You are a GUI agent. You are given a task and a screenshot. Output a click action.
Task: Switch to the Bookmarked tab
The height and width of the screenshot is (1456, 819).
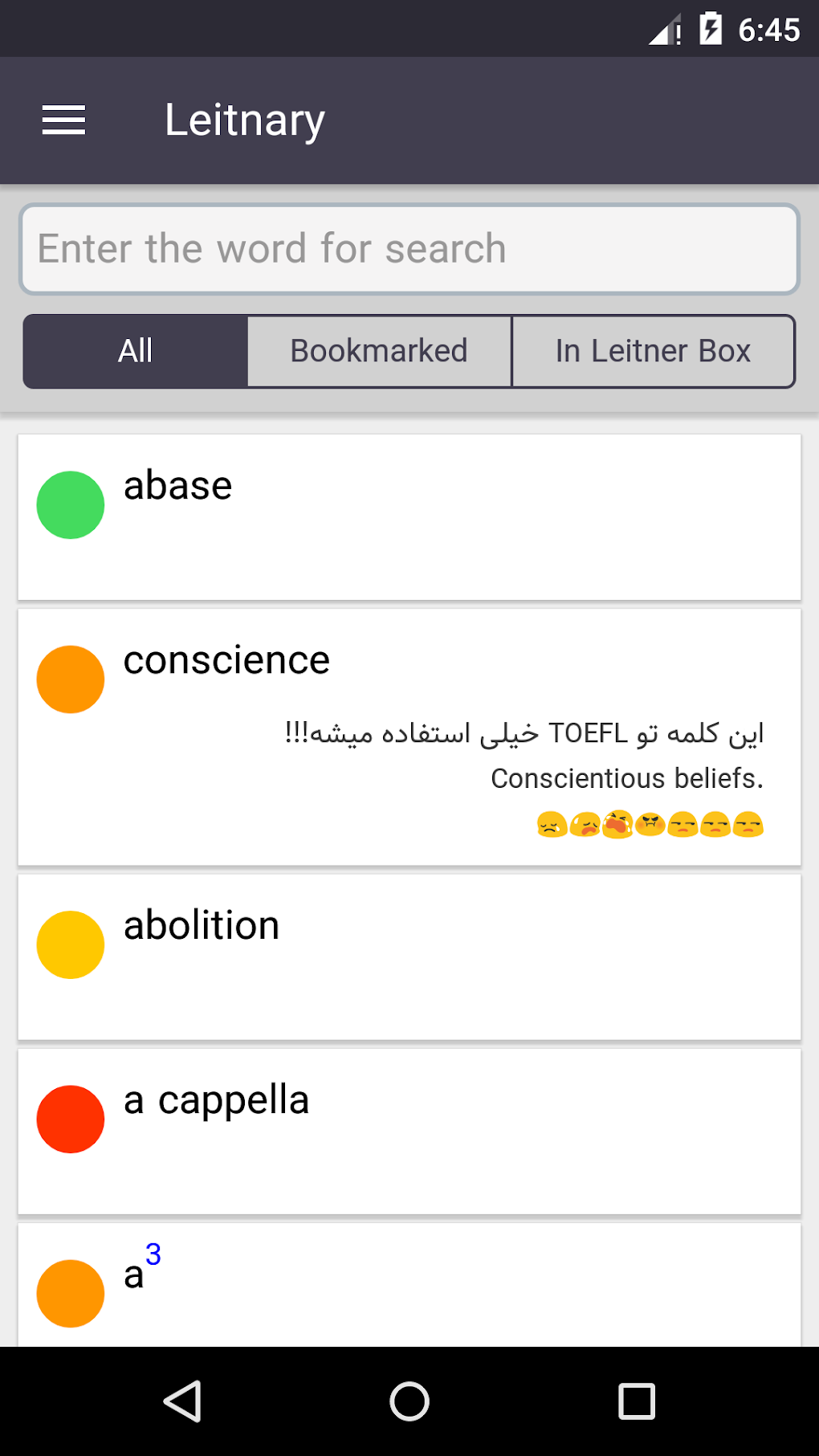[x=379, y=351]
